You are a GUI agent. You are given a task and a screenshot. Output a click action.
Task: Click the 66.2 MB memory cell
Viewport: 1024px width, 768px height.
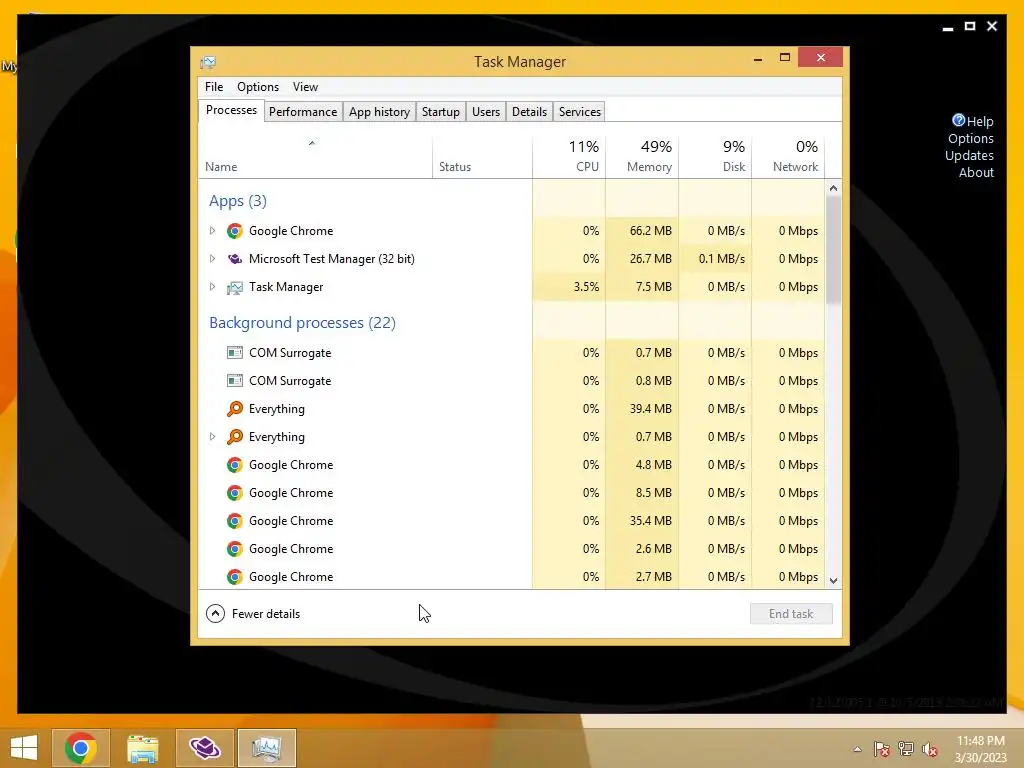[642, 231]
